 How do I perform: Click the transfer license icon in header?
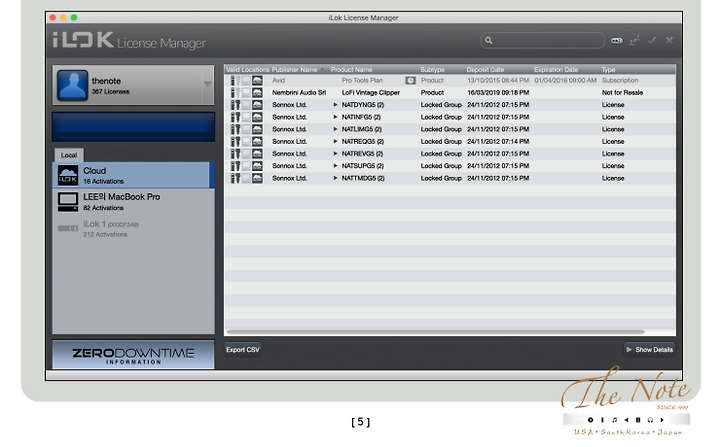click(634, 41)
